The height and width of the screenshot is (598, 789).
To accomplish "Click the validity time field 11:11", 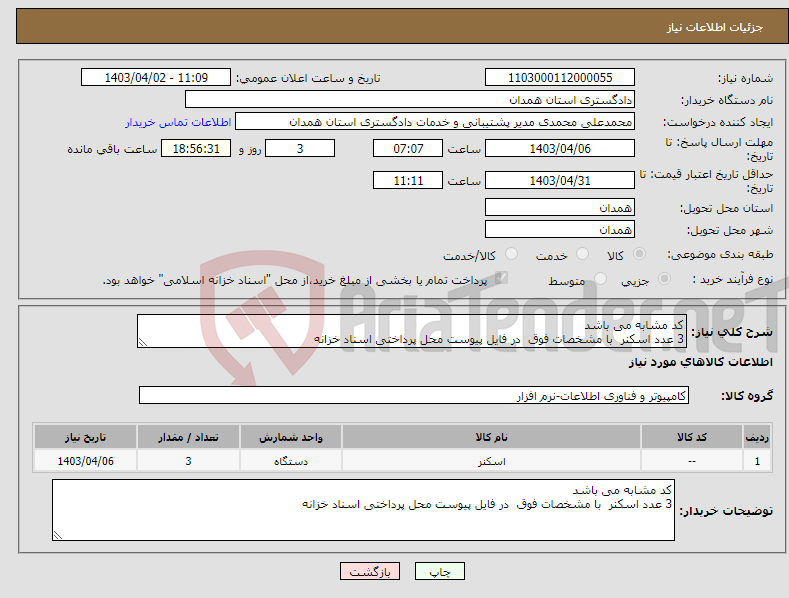I will [x=408, y=180].
